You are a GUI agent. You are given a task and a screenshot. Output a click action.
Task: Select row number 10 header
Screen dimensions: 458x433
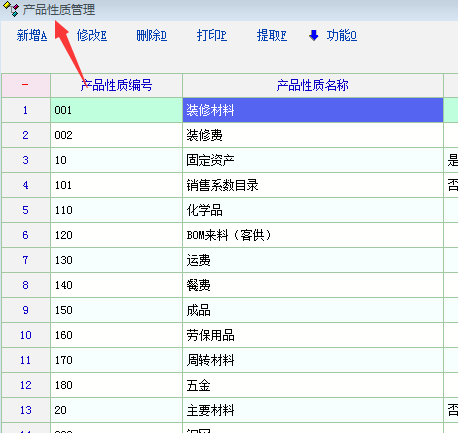(26, 335)
